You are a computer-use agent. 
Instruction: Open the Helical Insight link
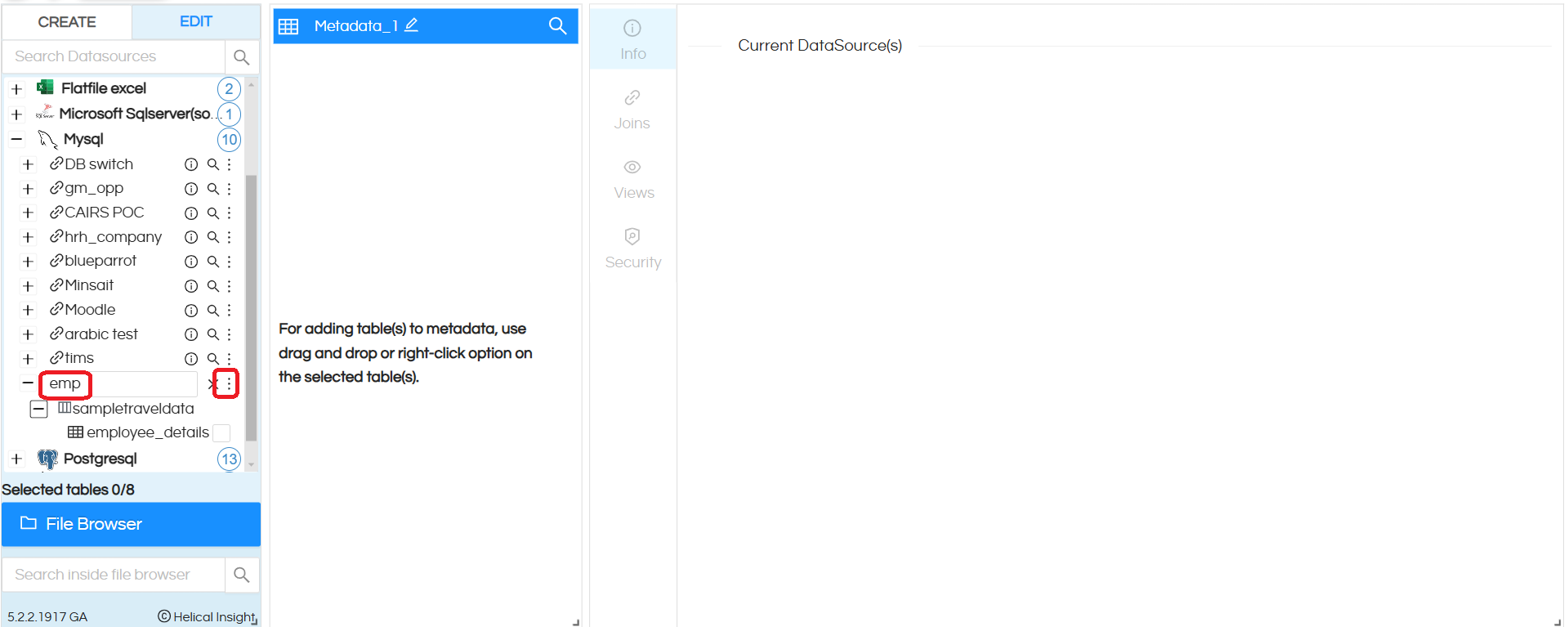(208, 616)
